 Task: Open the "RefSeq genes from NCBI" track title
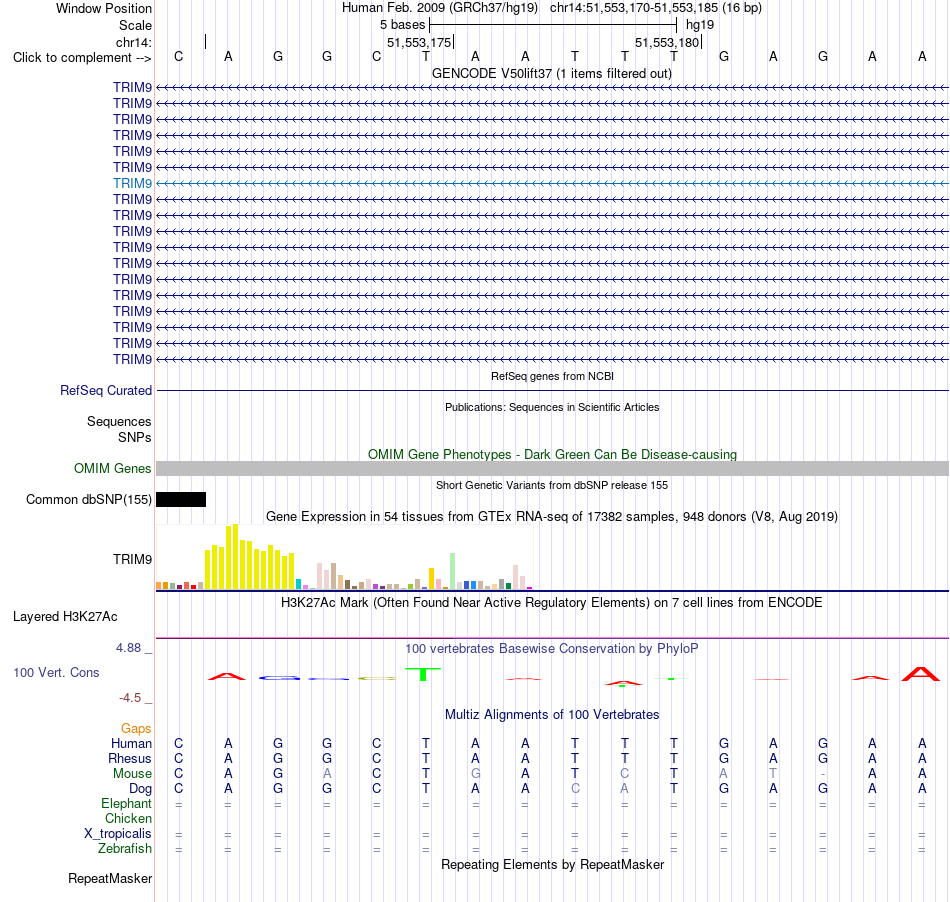(x=552, y=376)
